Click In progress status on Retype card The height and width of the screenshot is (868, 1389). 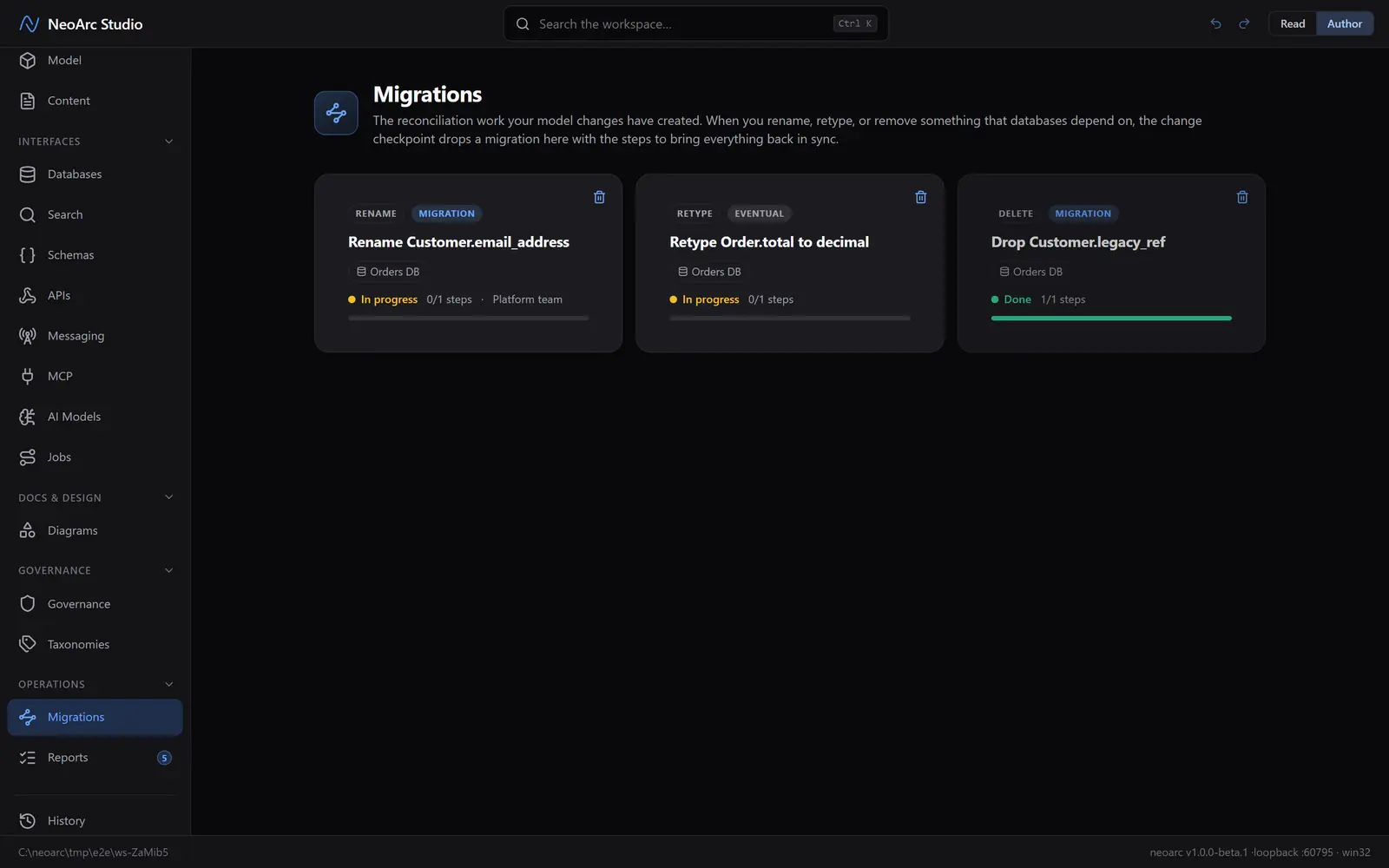pyautogui.click(x=704, y=299)
